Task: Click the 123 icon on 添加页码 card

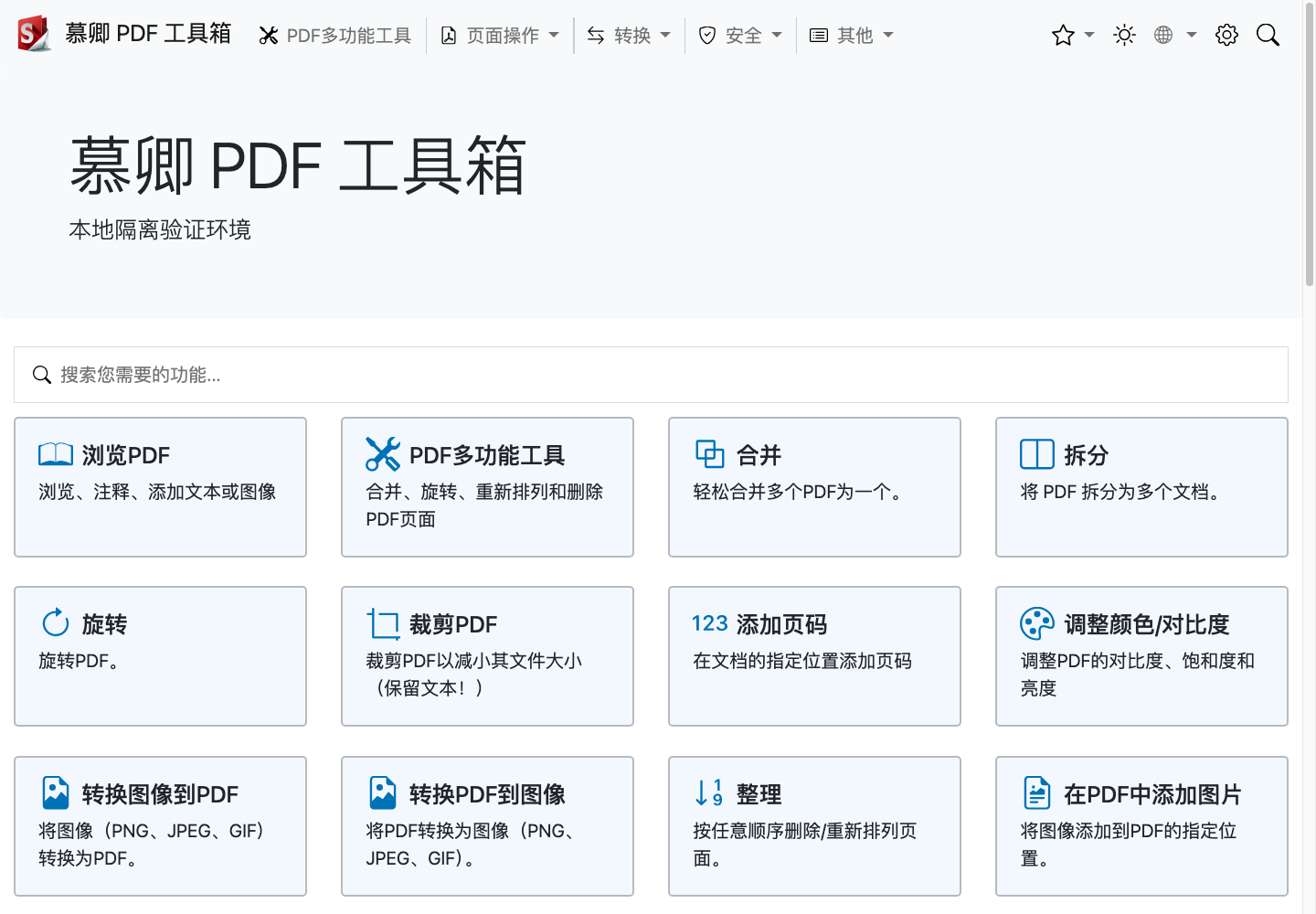Action: [710, 623]
